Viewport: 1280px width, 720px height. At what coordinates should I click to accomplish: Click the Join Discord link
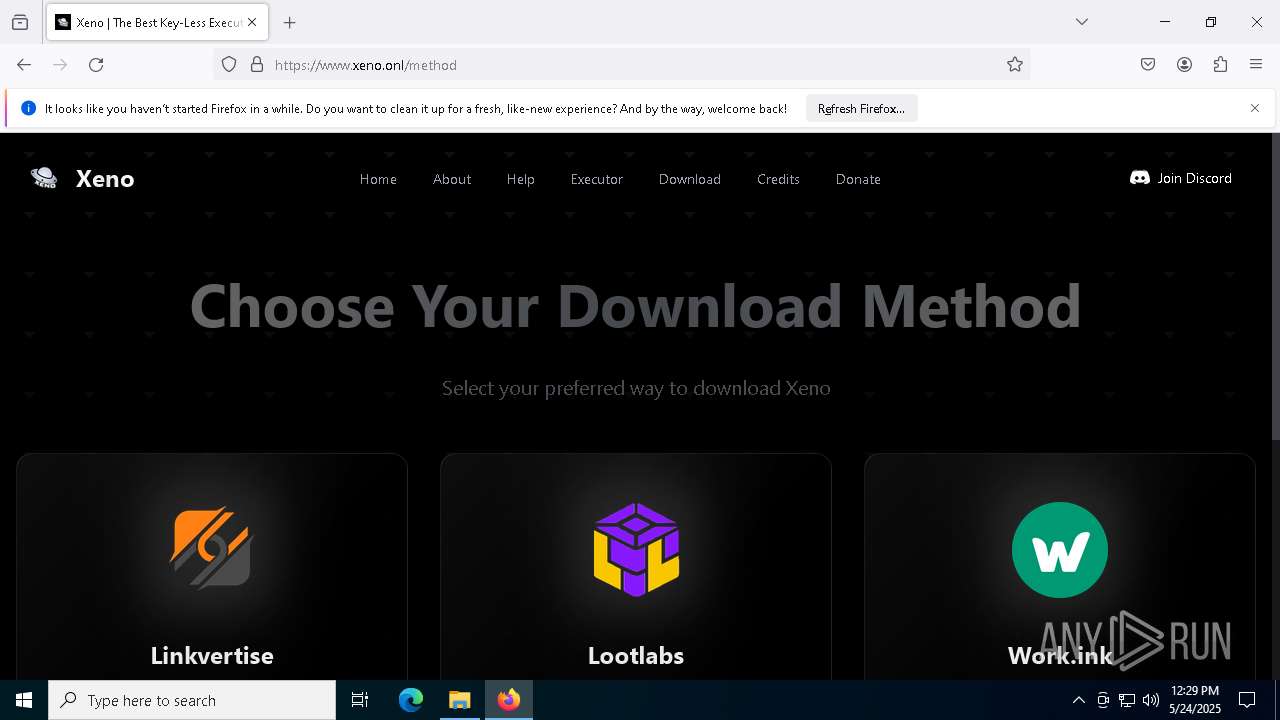point(1181,178)
